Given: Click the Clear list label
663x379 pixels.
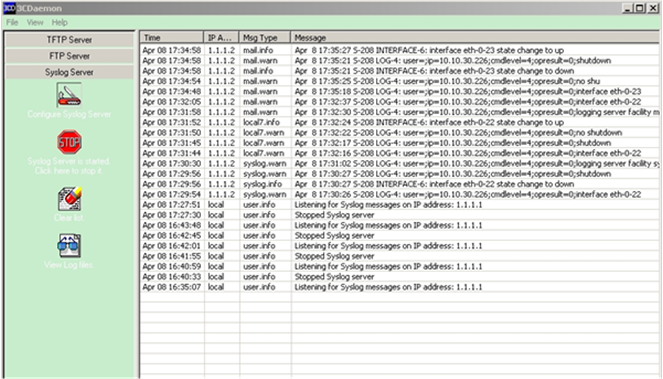Looking at the screenshot, I should tap(68, 218).
